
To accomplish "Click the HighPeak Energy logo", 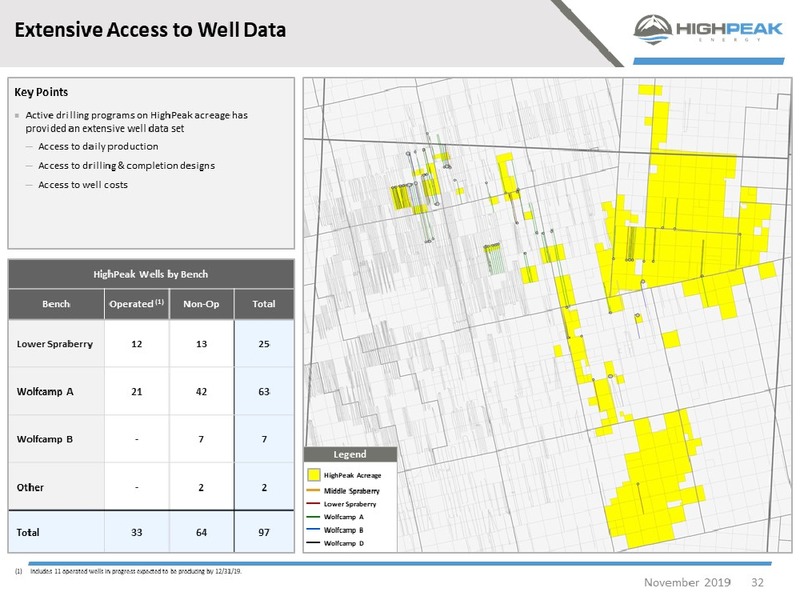I will pyautogui.click(x=708, y=29).
